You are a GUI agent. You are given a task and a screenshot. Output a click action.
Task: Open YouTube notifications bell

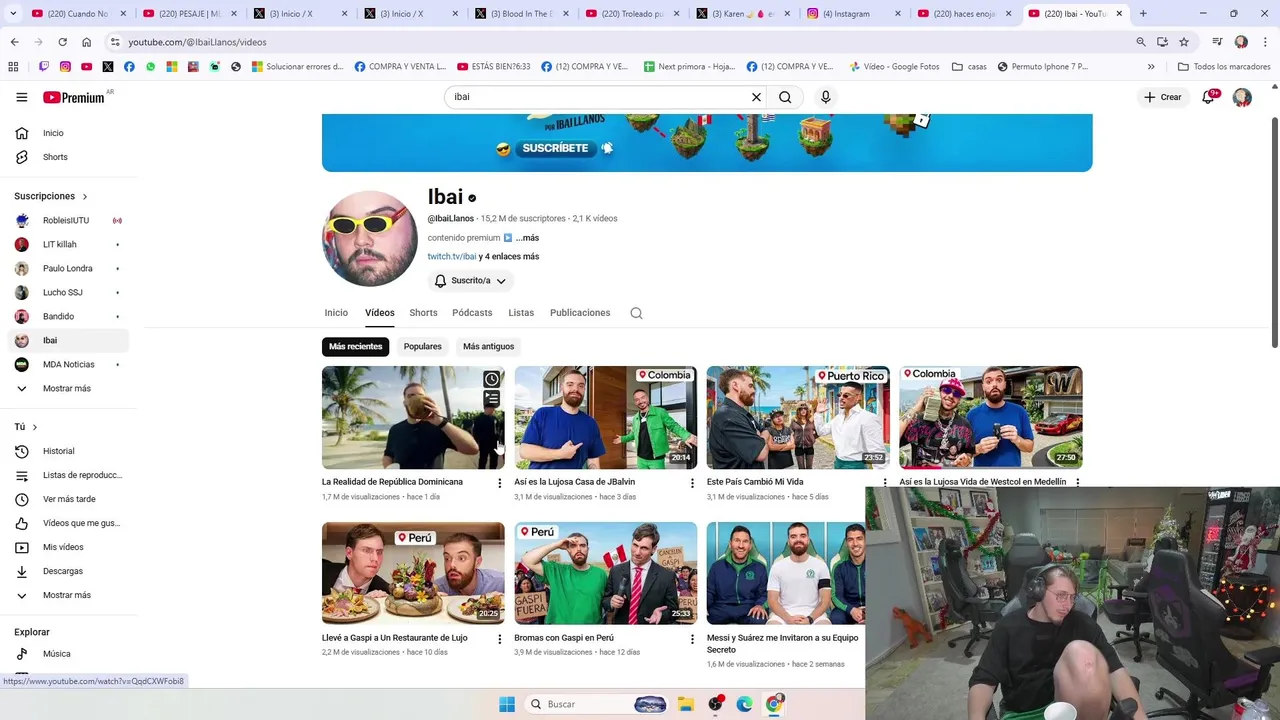[1208, 97]
